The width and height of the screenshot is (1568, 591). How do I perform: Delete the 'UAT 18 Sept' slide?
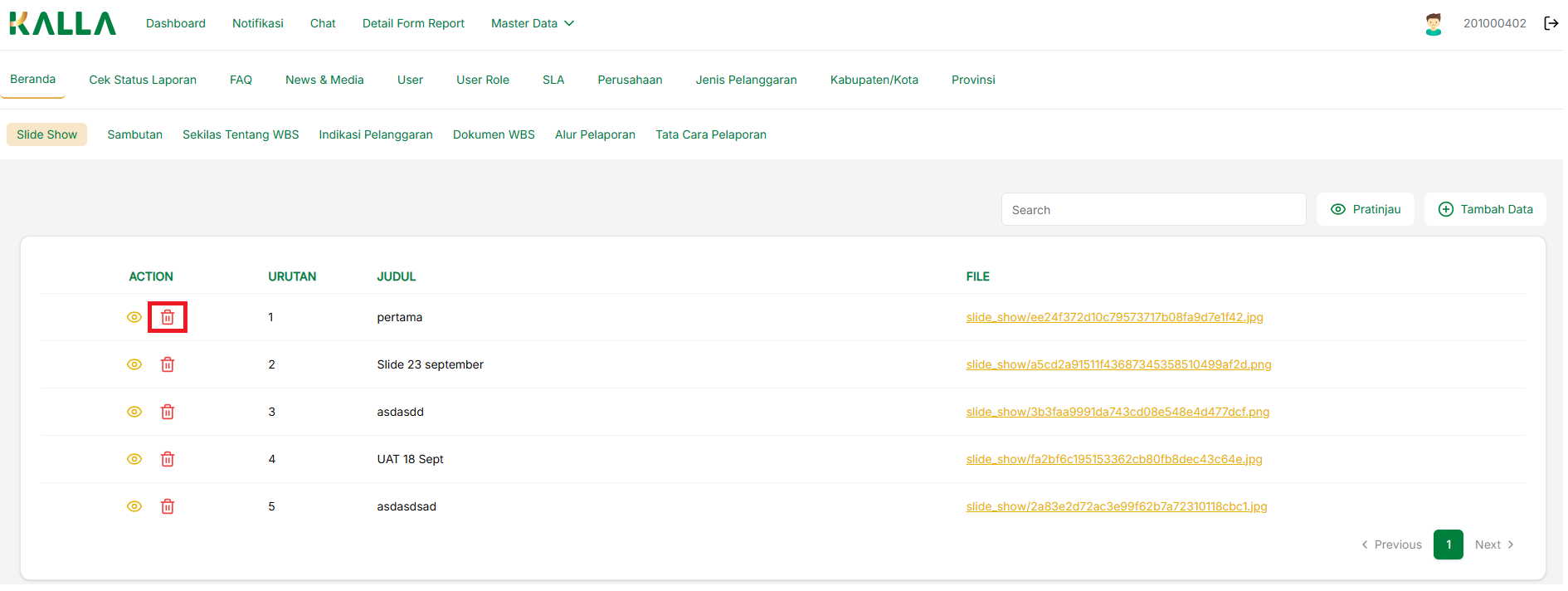(168, 459)
